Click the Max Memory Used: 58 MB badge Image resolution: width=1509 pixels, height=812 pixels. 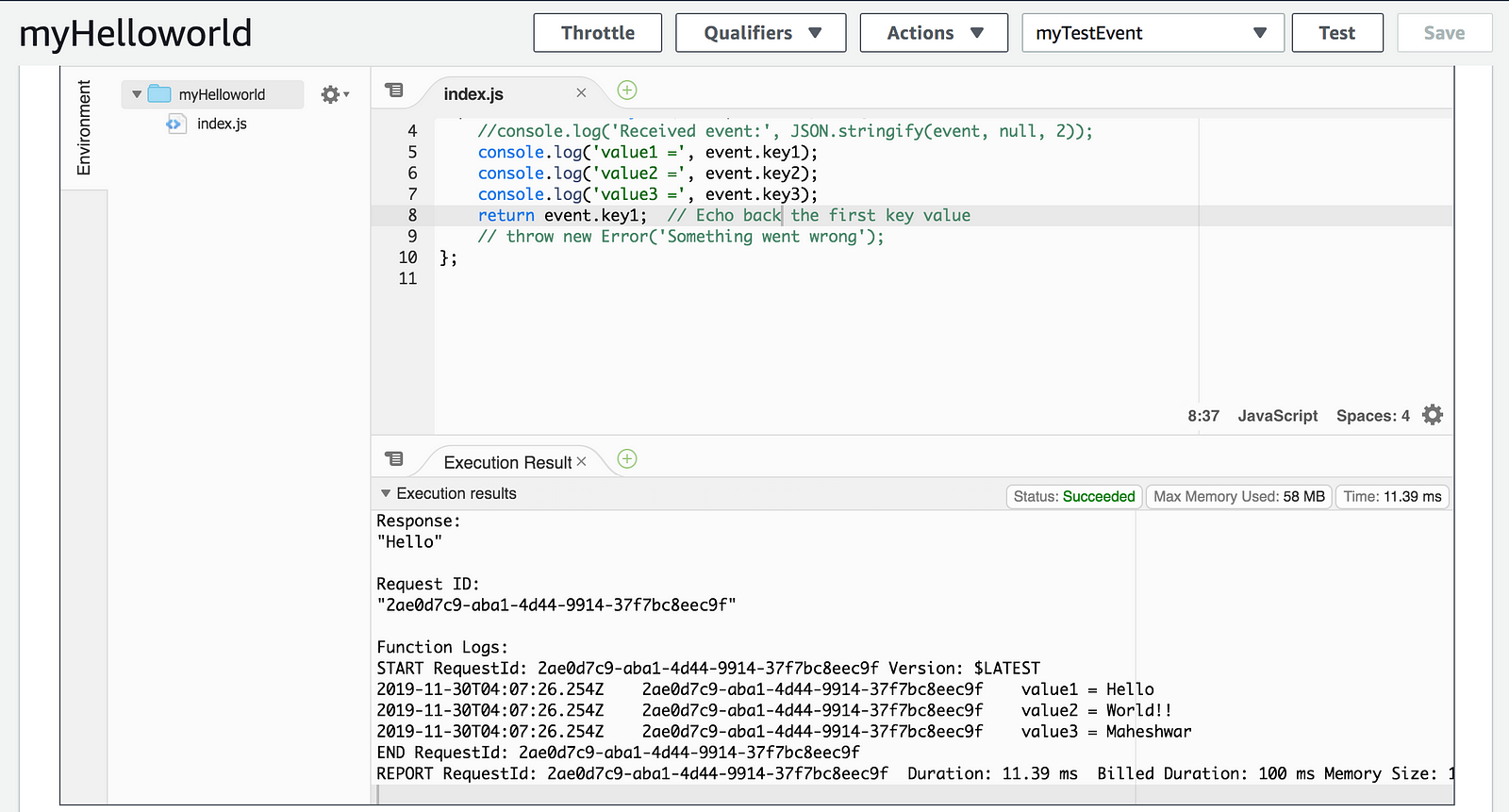pyautogui.click(x=1239, y=497)
